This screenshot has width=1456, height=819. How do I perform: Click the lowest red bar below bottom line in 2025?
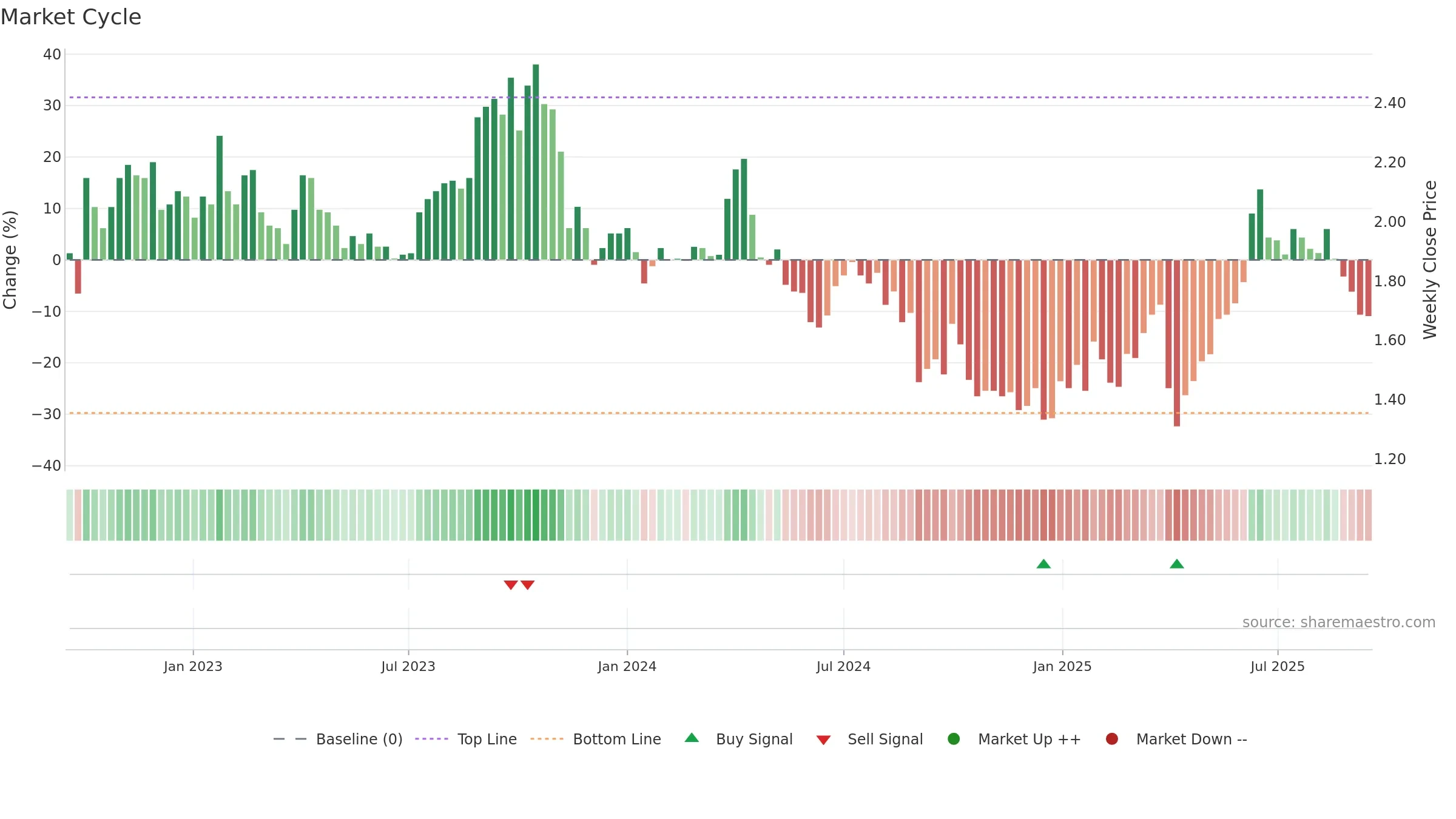pos(1177,343)
